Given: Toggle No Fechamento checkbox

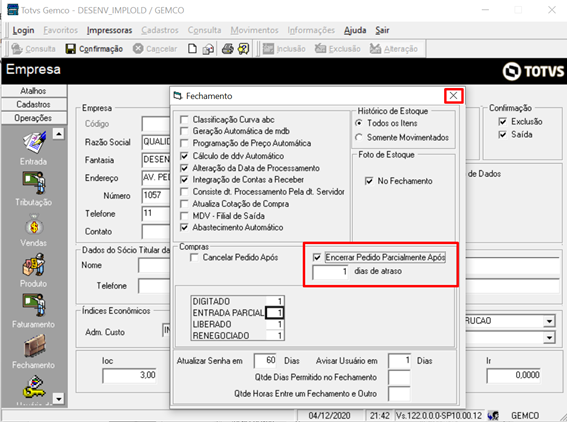Looking at the screenshot, I should pos(369,181).
